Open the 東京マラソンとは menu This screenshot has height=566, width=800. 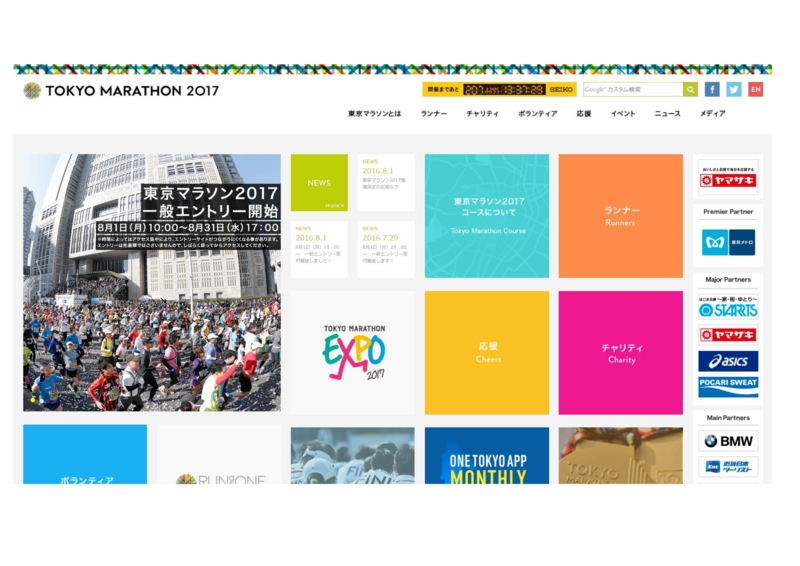pyautogui.click(x=374, y=113)
